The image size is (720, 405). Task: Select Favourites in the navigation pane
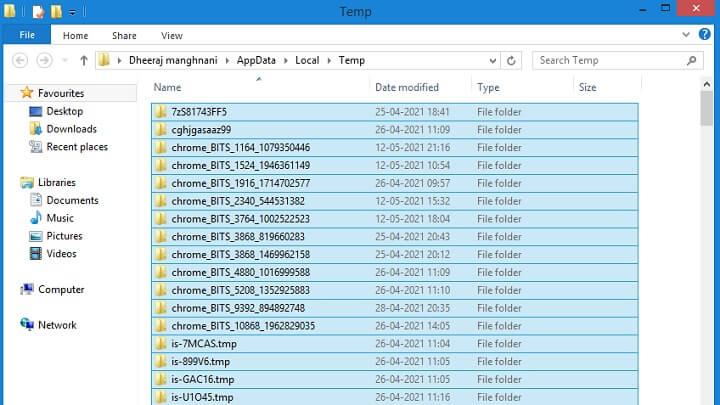coord(61,93)
